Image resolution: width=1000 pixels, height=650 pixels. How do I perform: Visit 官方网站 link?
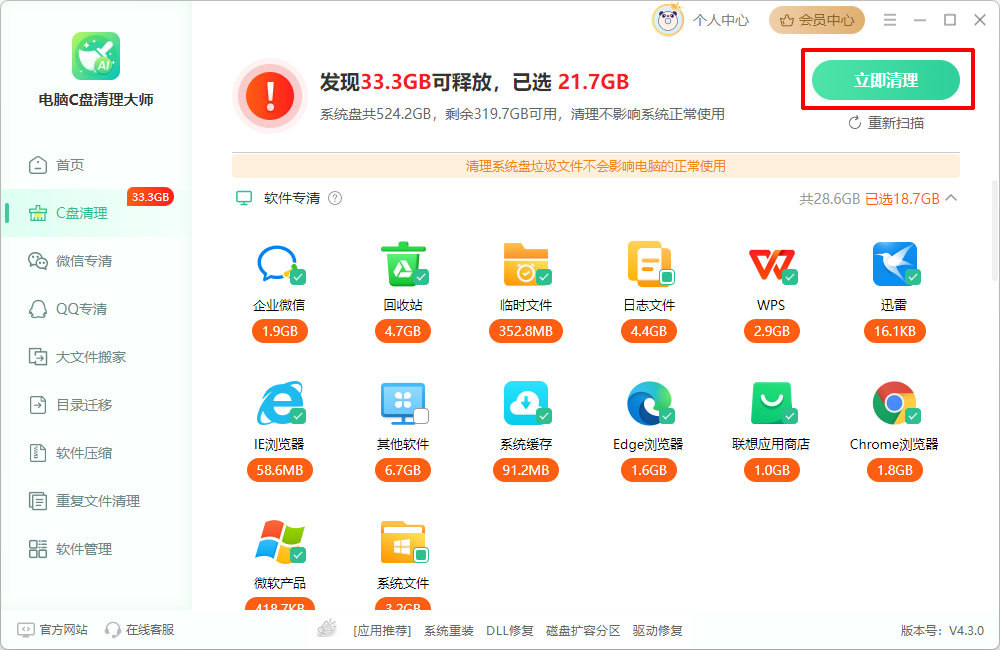click(x=52, y=630)
